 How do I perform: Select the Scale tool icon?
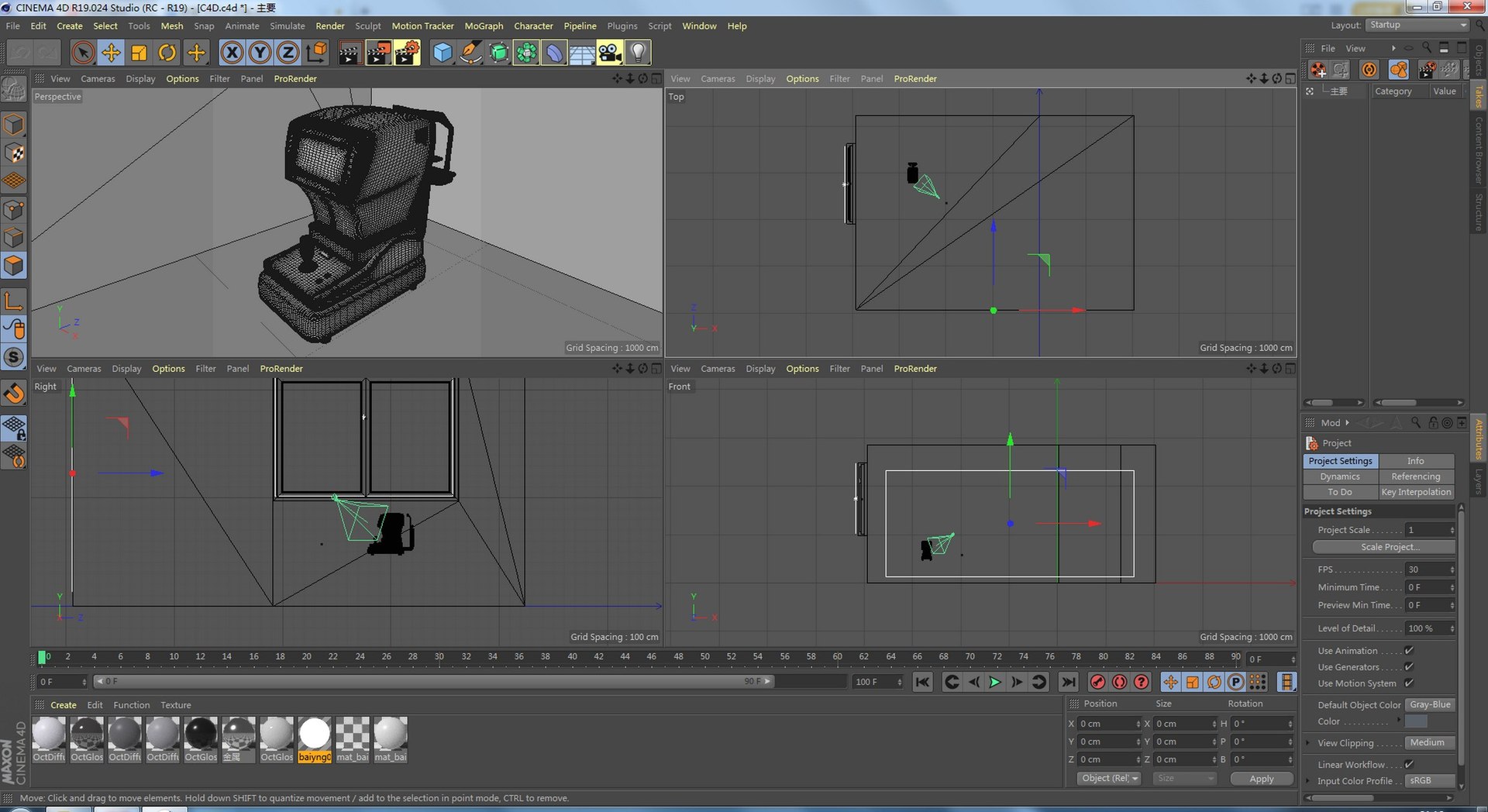pos(139,53)
